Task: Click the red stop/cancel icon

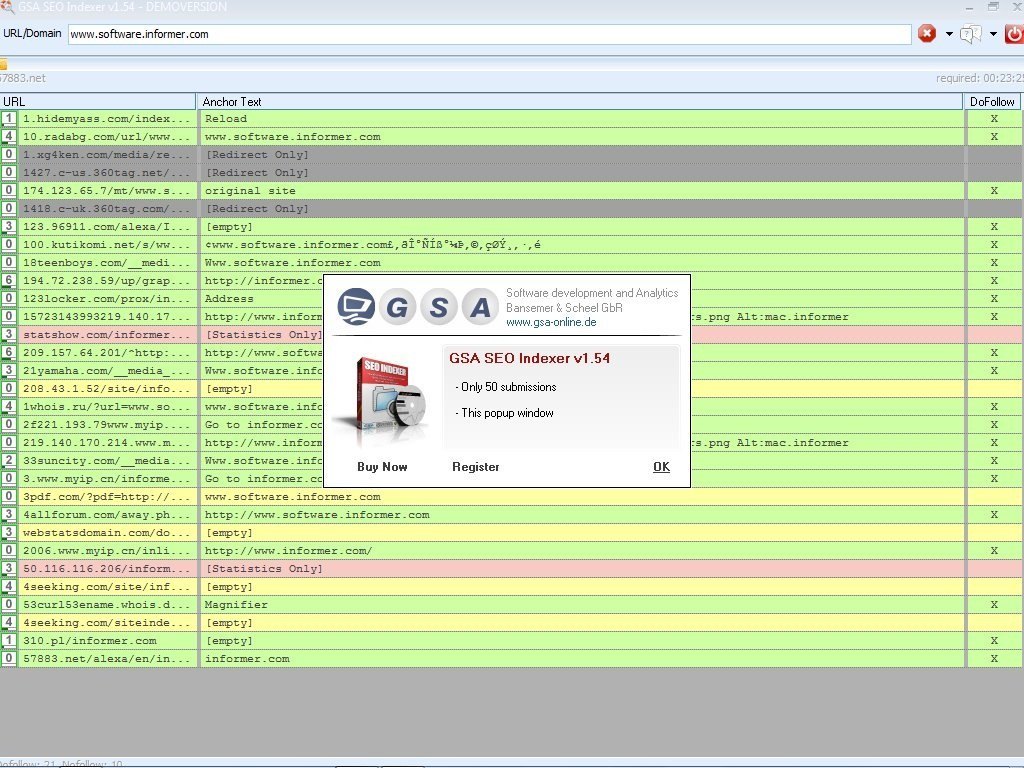Action: point(927,33)
